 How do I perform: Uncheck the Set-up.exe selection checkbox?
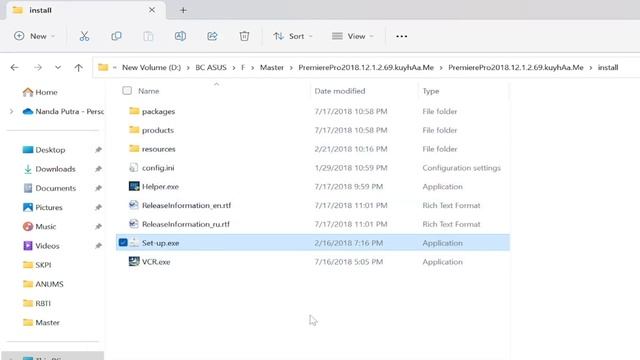[123, 242]
